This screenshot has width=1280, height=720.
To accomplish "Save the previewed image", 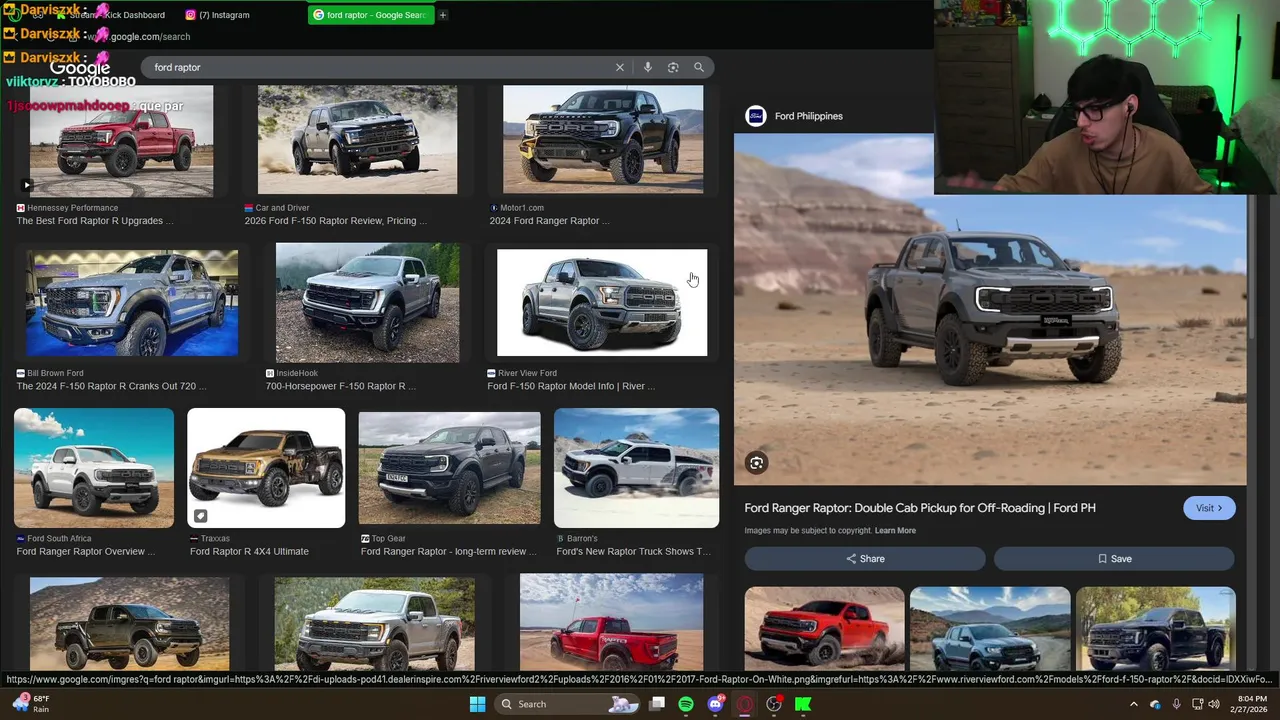I will click(1114, 559).
